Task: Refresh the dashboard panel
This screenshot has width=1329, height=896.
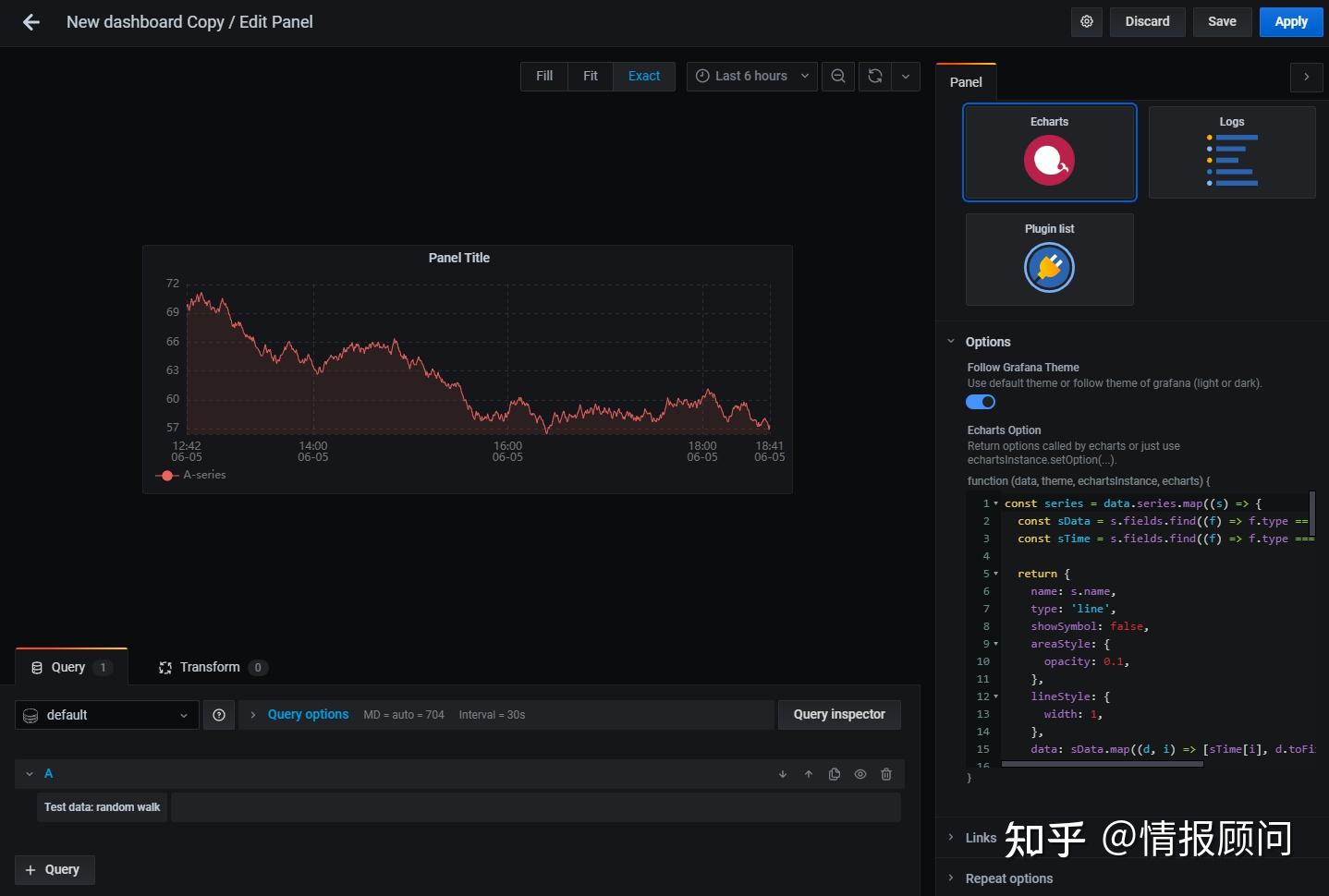Action: click(x=874, y=76)
